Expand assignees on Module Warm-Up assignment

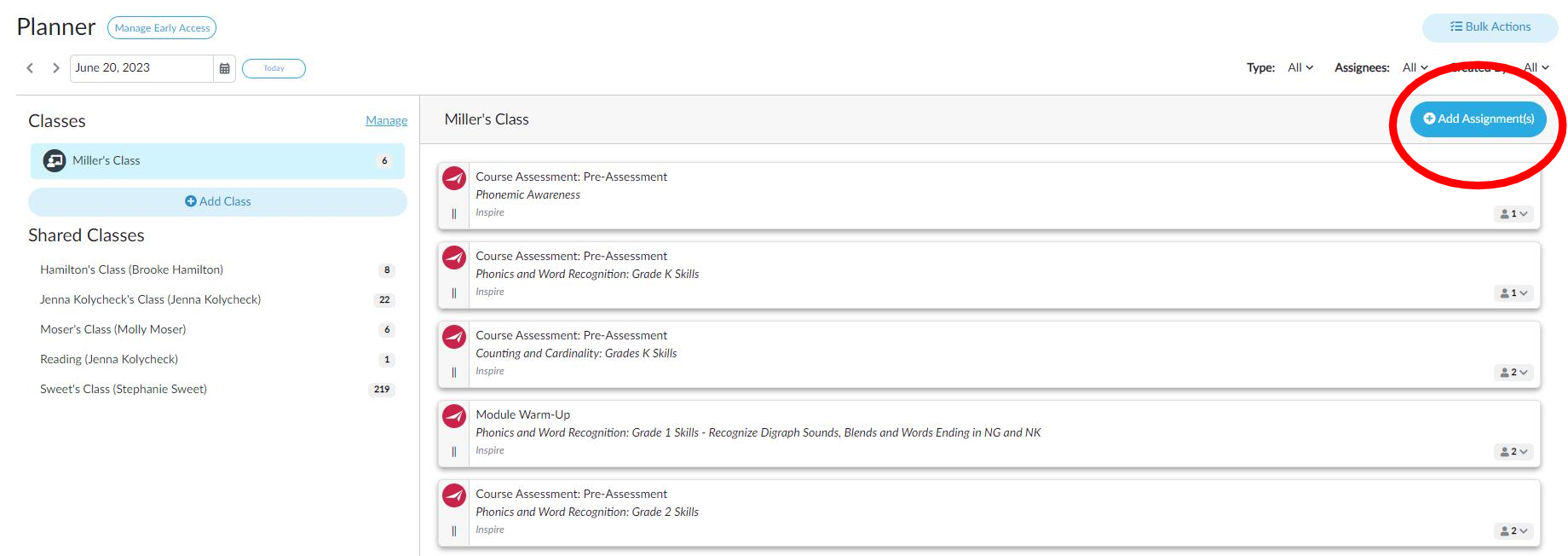coord(1514,452)
